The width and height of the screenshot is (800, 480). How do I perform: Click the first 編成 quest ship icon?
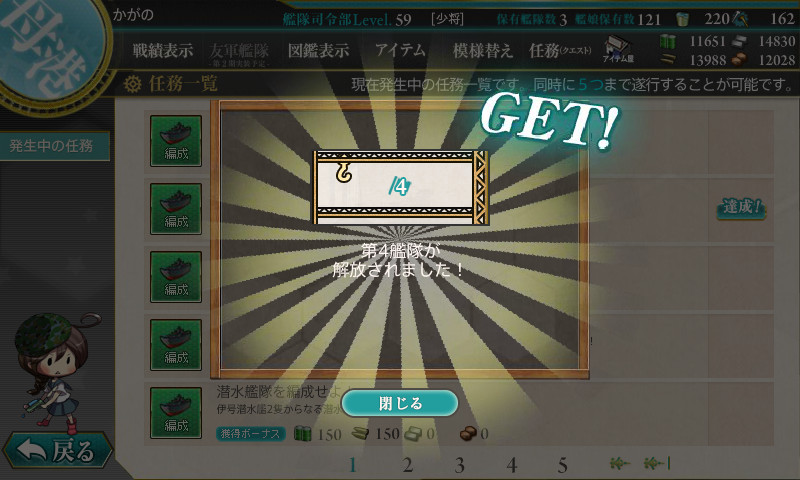[176, 141]
